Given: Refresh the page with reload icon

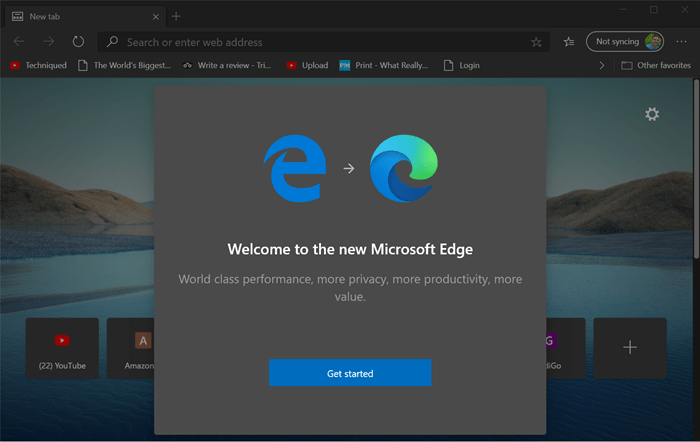Looking at the screenshot, I should 78,42.
